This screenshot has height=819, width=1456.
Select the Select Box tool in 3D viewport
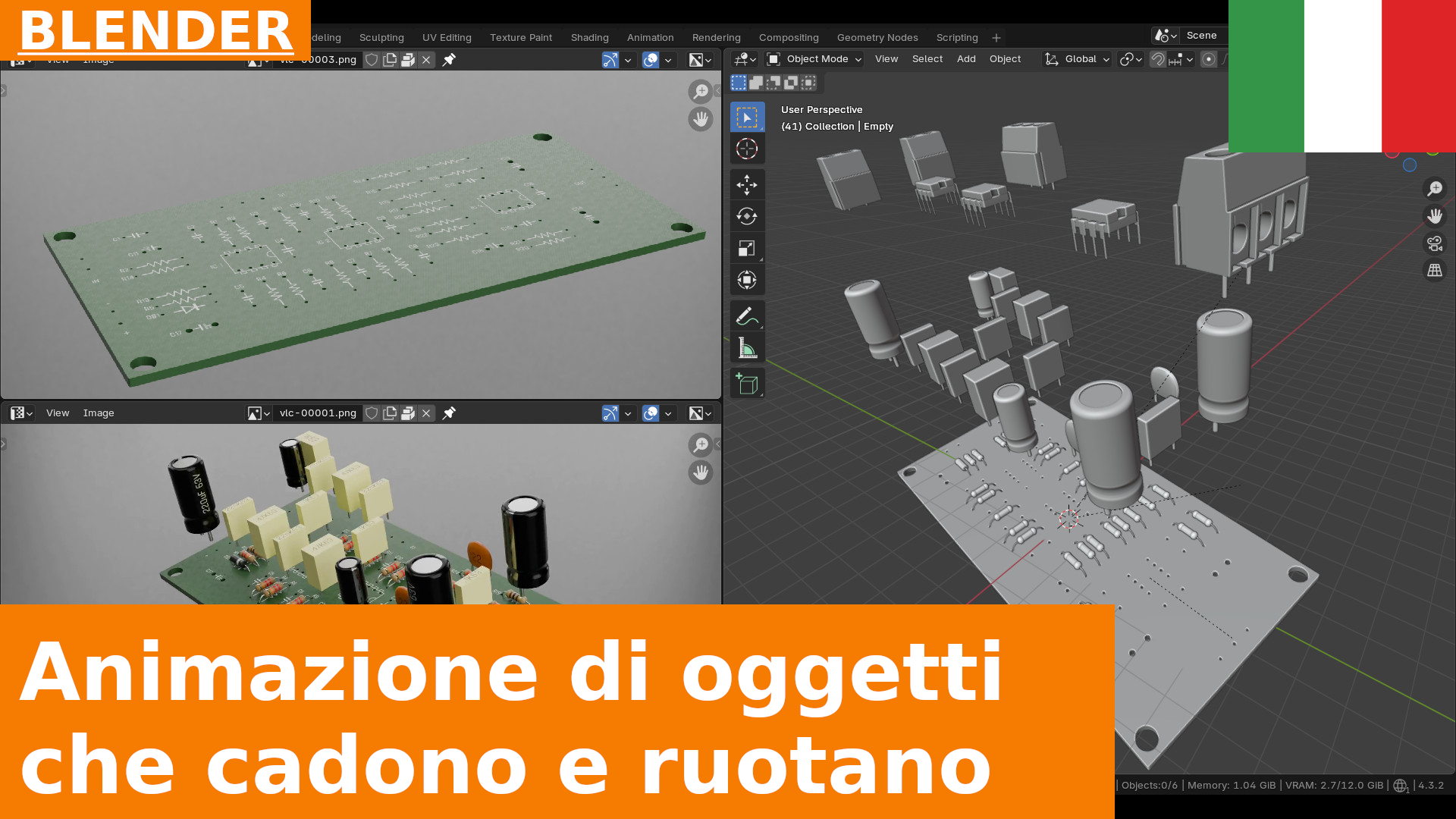[x=747, y=118]
